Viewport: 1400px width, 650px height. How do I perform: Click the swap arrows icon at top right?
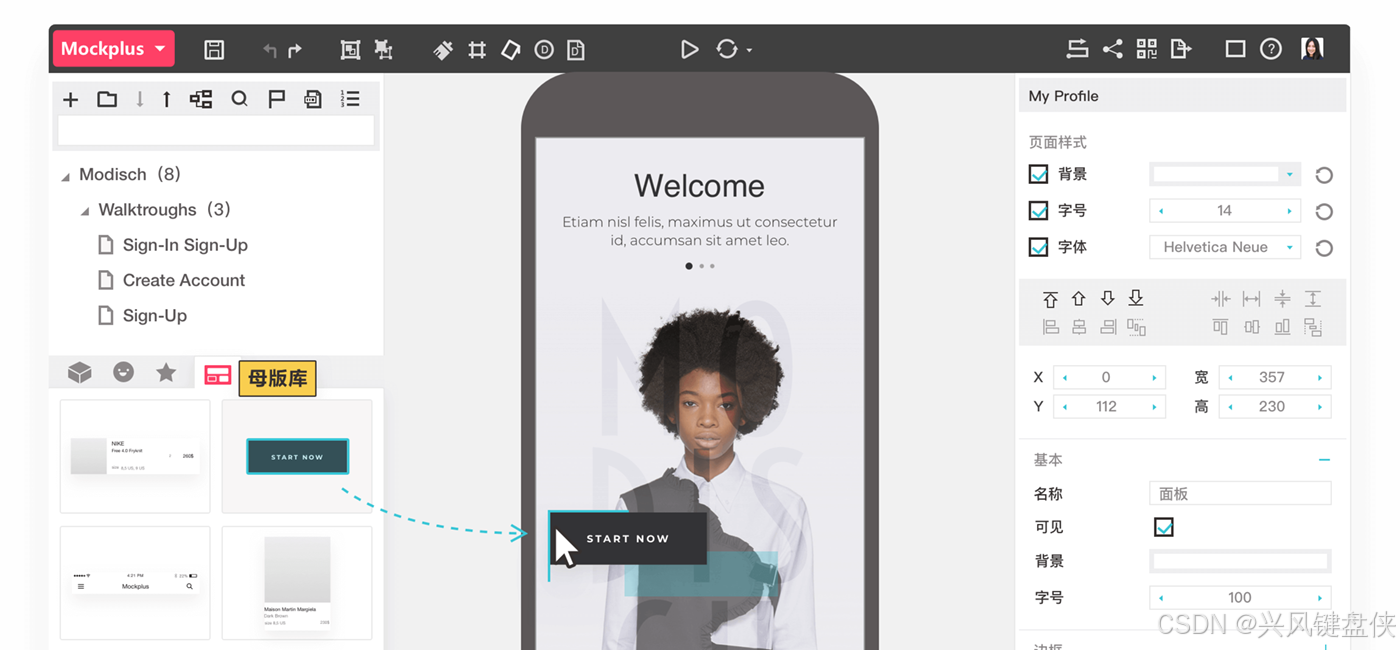(x=1077, y=49)
